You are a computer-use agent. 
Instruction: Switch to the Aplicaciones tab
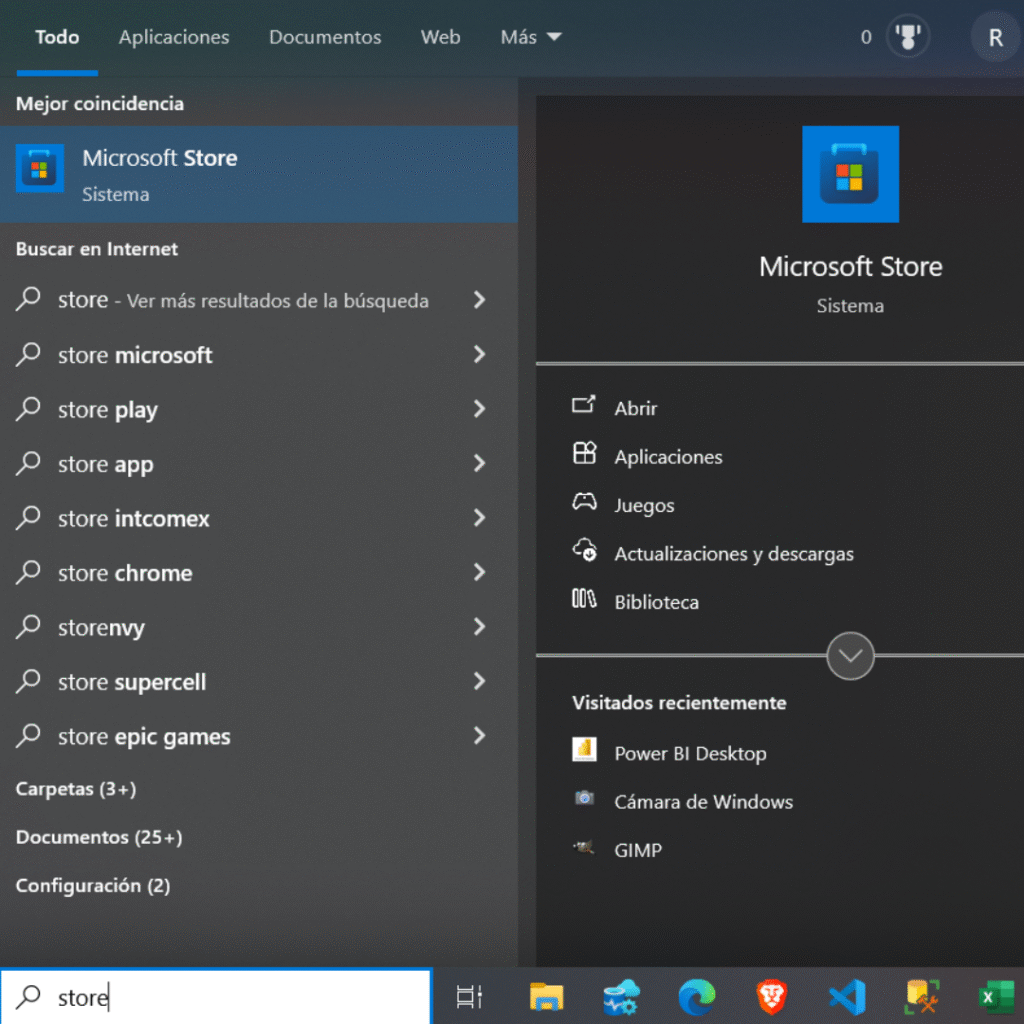(174, 37)
